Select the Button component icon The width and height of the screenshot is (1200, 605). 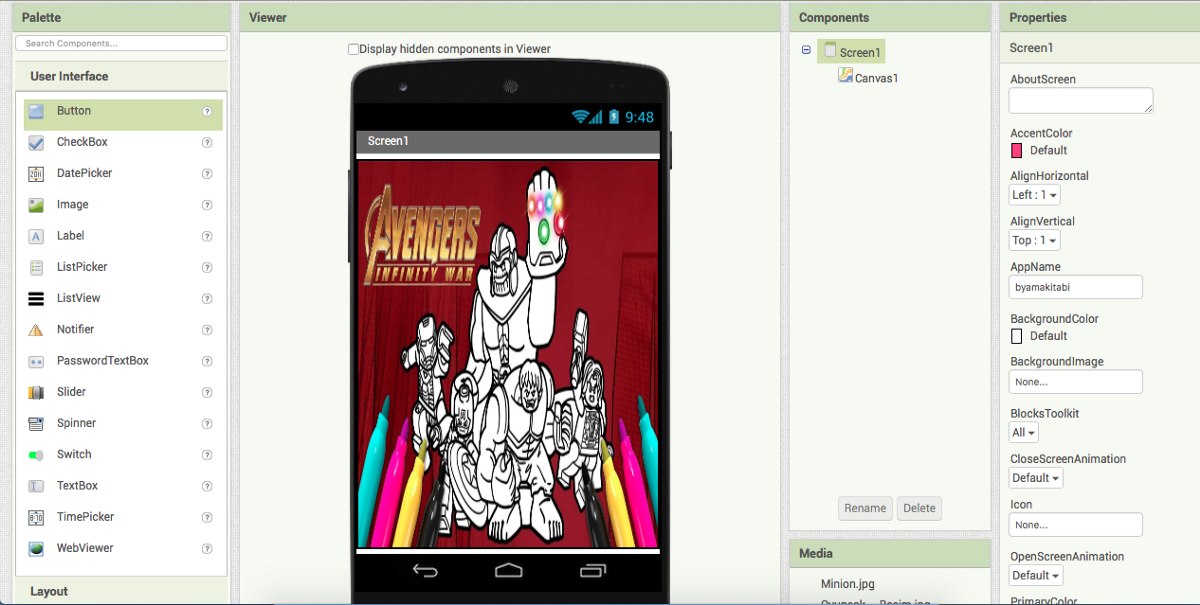pos(36,112)
